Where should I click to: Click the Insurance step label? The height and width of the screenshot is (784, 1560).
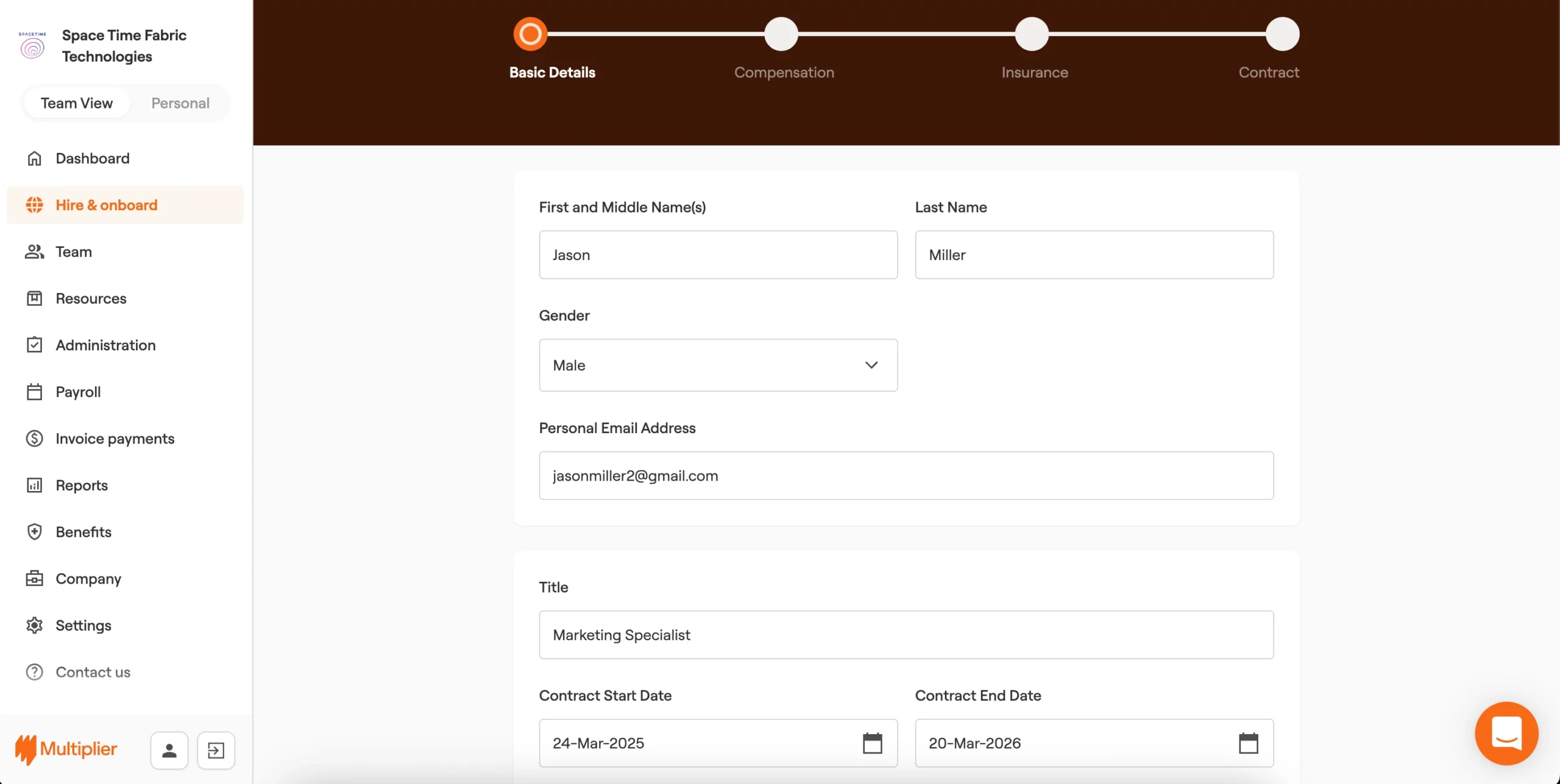tap(1035, 72)
